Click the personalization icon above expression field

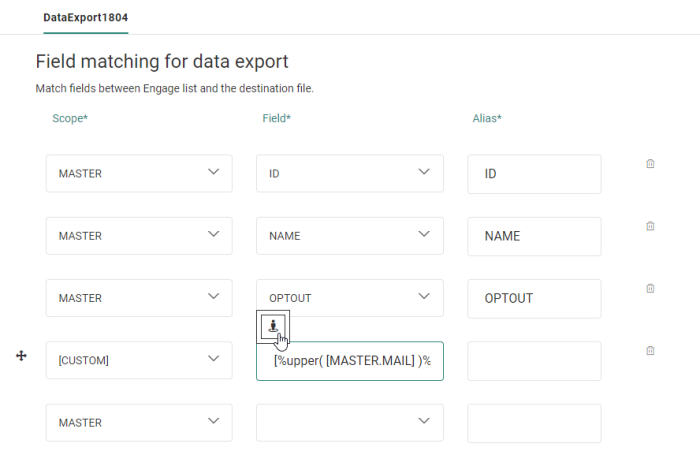coord(274,326)
